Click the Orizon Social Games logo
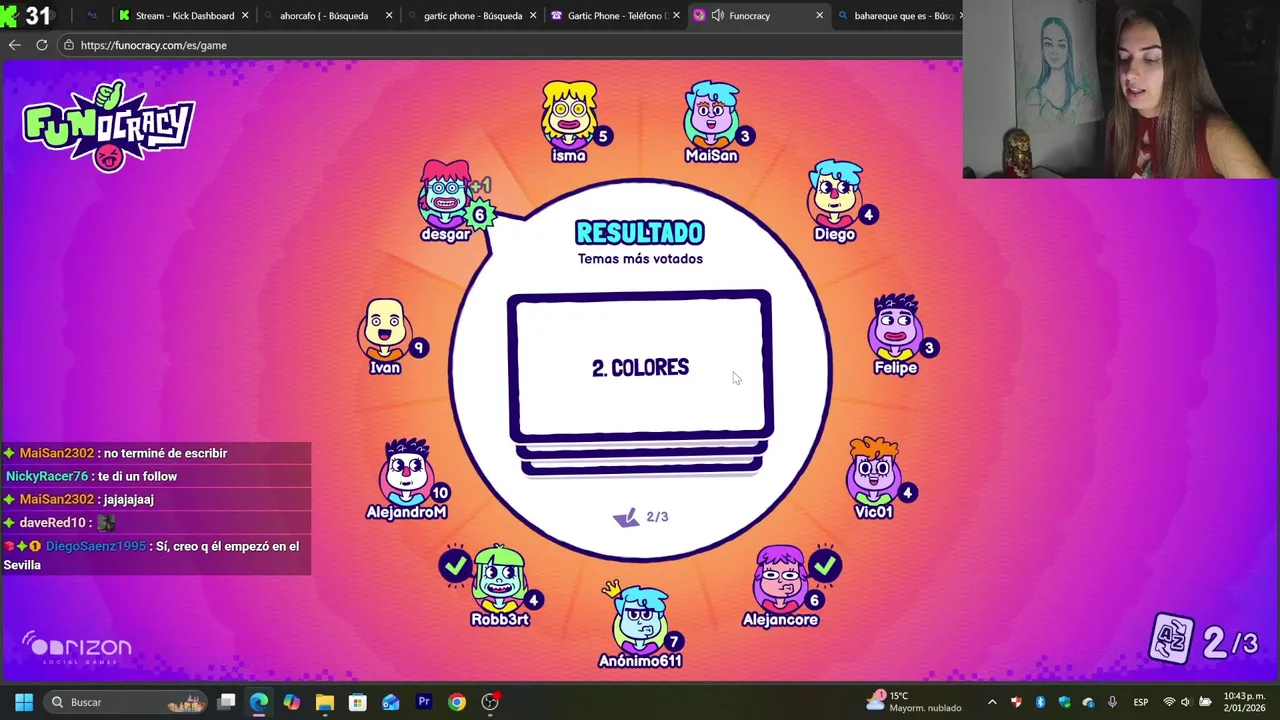Viewport: 1280px width, 720px height. coord(77,648)
